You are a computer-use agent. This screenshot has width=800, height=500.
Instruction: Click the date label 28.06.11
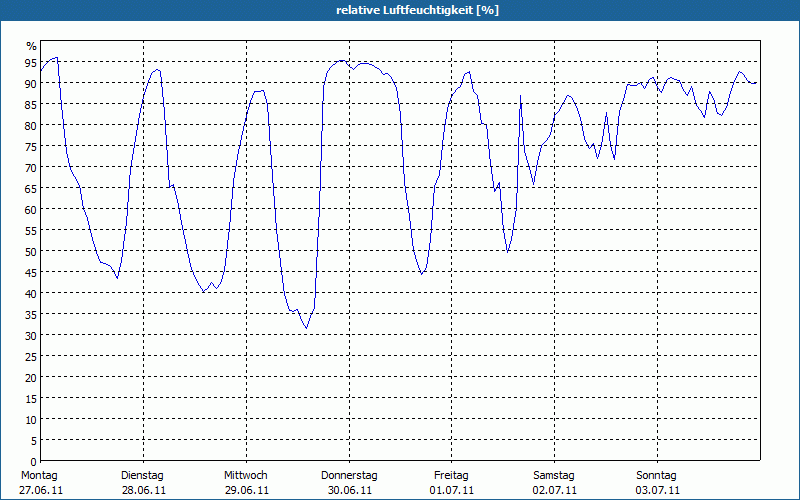coord(144,491)
